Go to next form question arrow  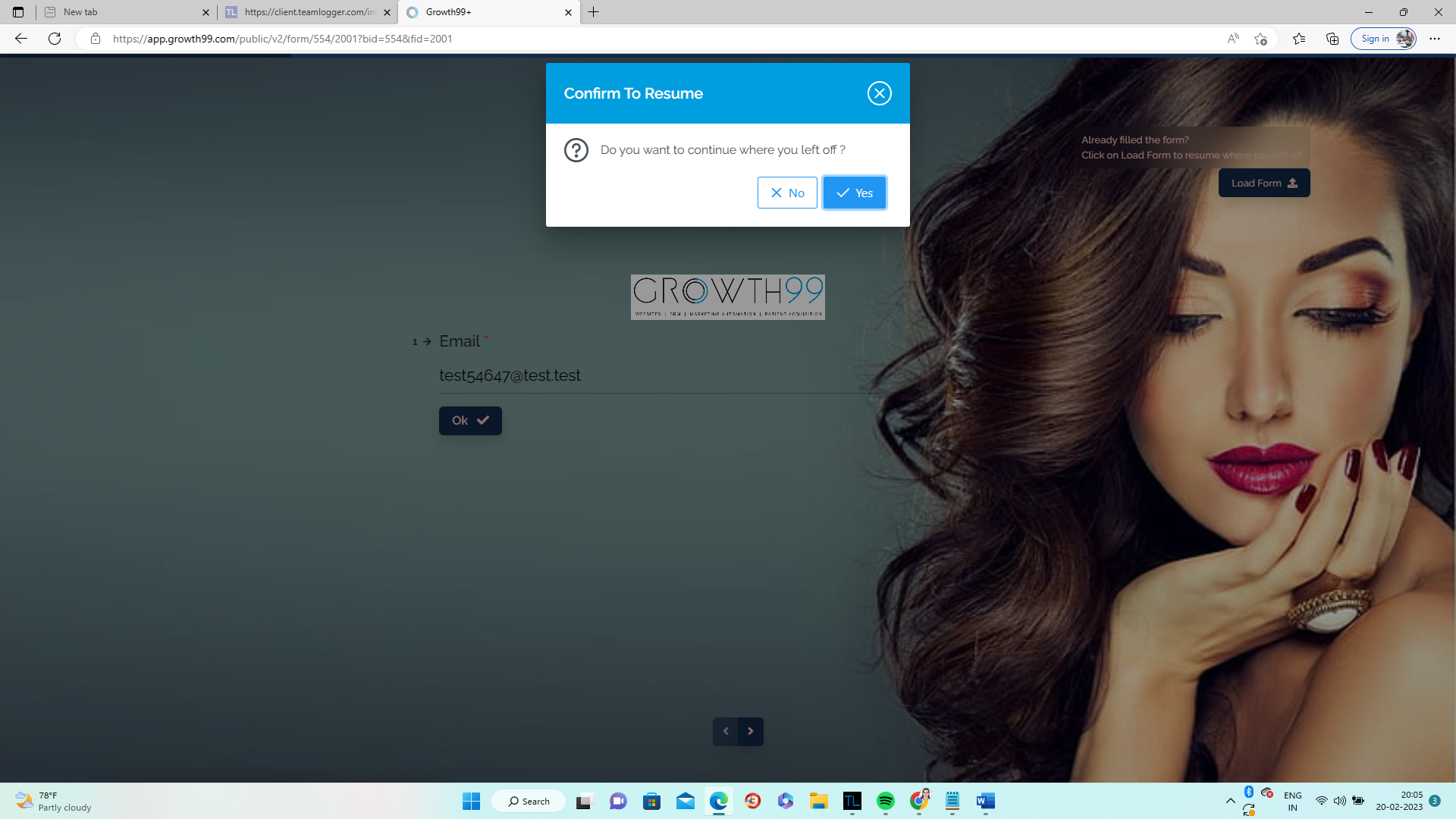pyautogui.click(x=751, y=731)
